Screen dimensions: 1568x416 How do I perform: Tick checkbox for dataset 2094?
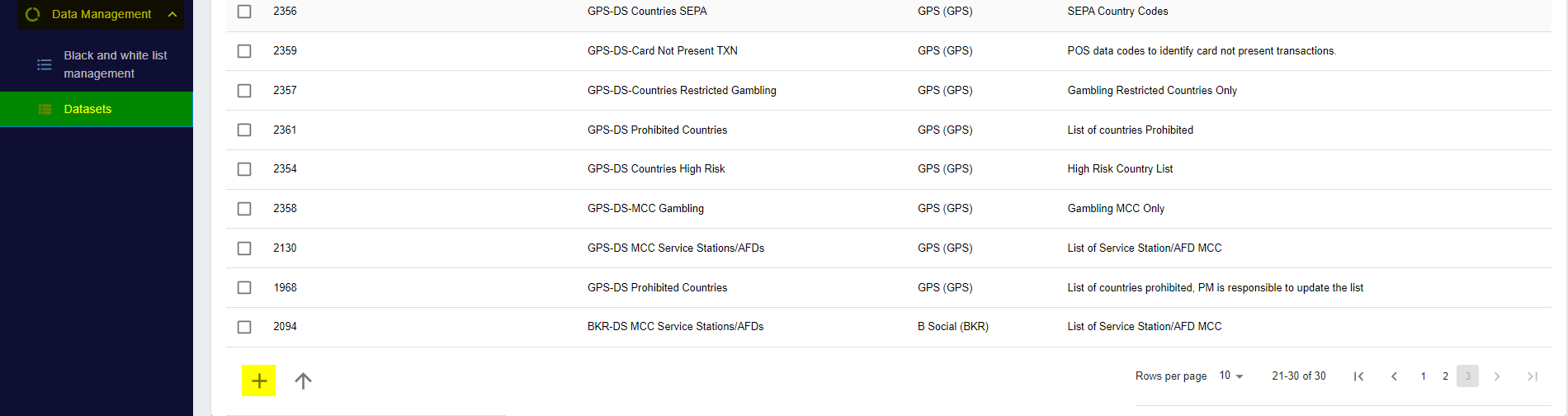point(244,327)
